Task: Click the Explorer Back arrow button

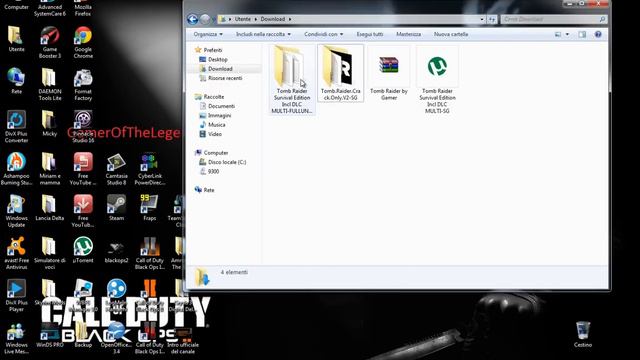Action: [x=193, y=19]
